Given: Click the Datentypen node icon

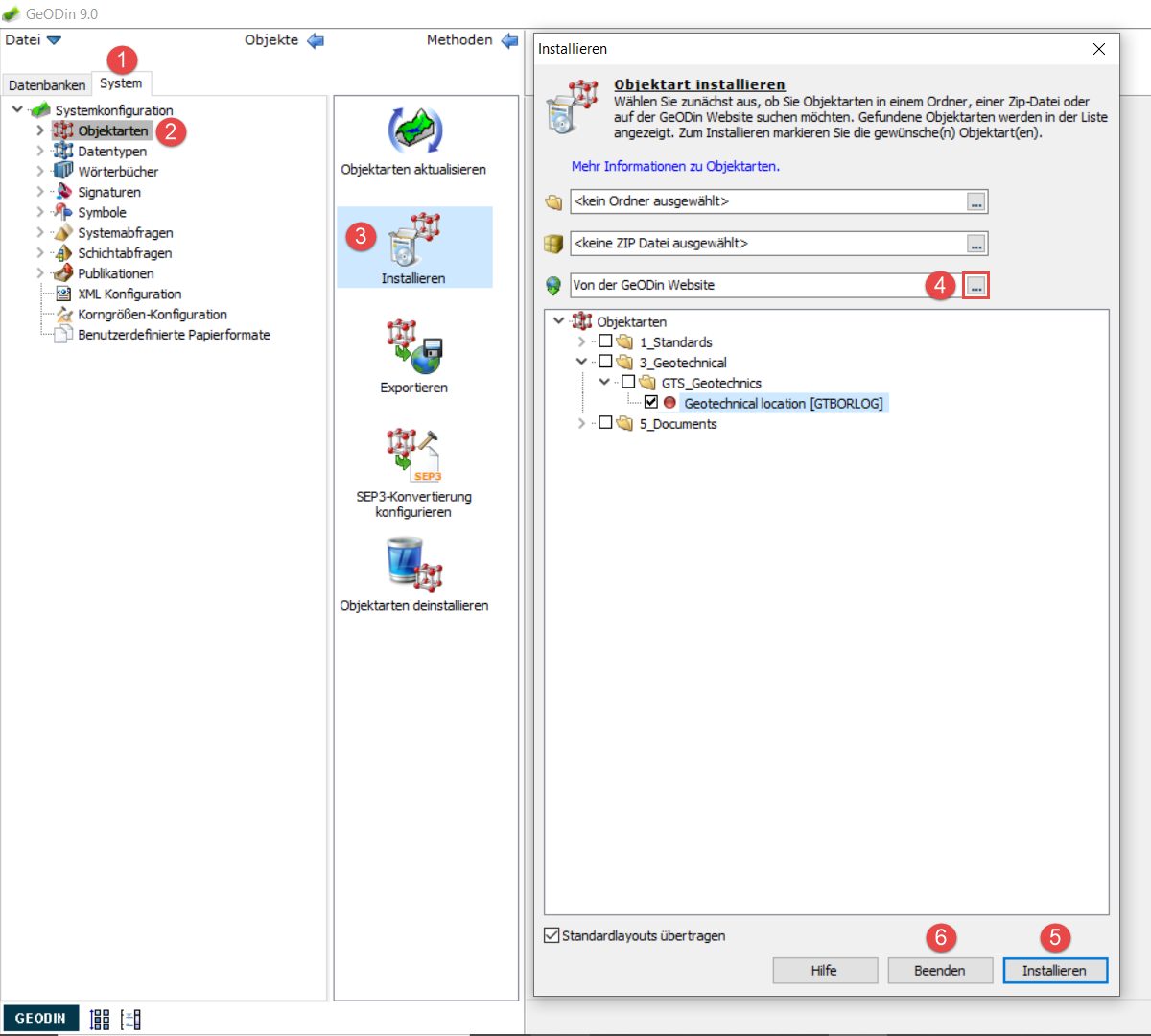Looking at the screenshot, I should click(63, 151).
